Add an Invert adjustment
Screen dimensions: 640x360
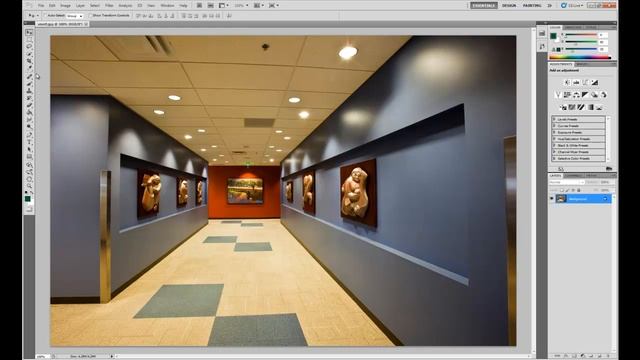pyautogui.click(x=563, y=107)
